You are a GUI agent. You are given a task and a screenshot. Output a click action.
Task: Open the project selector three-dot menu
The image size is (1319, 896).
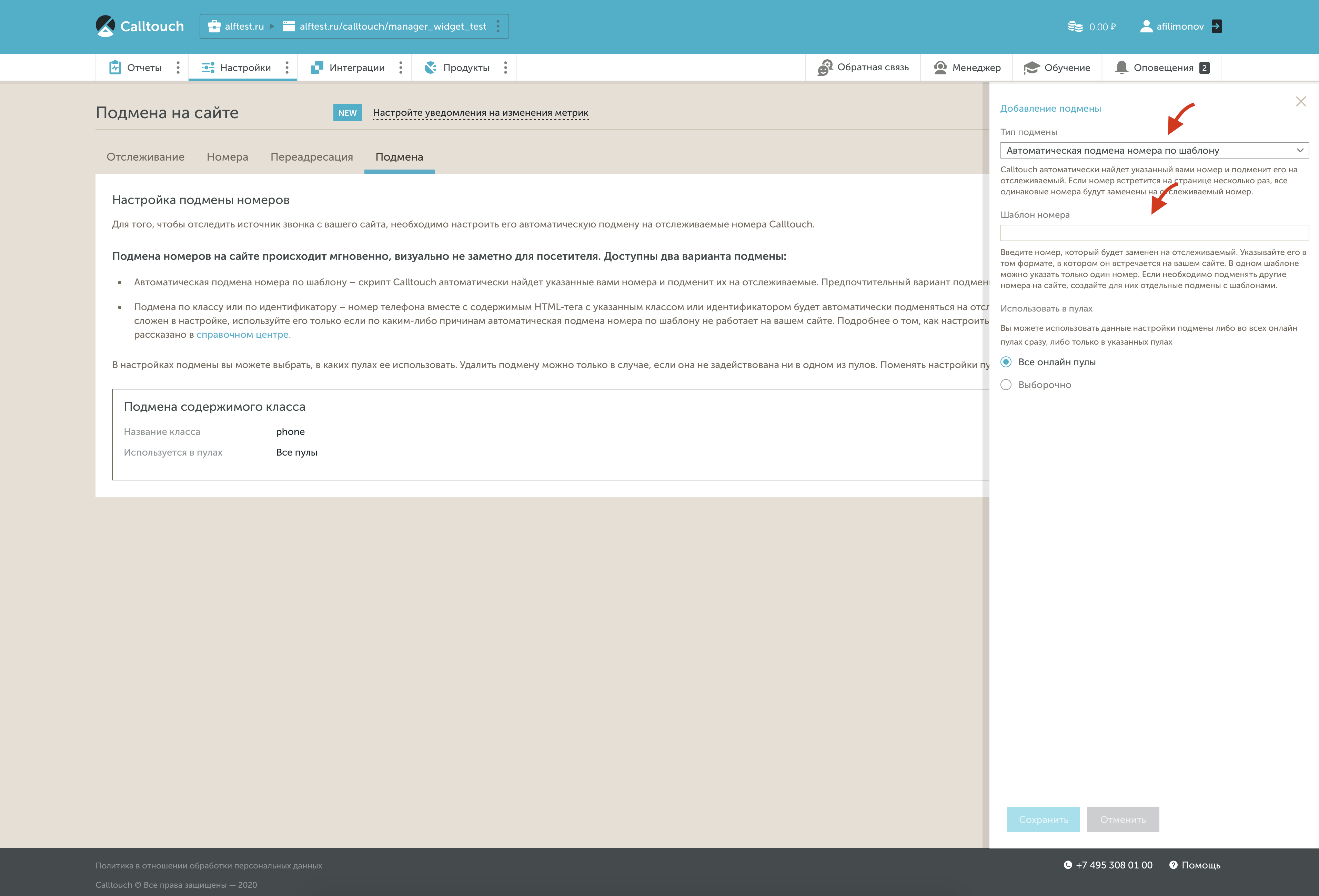click(498, 26)
